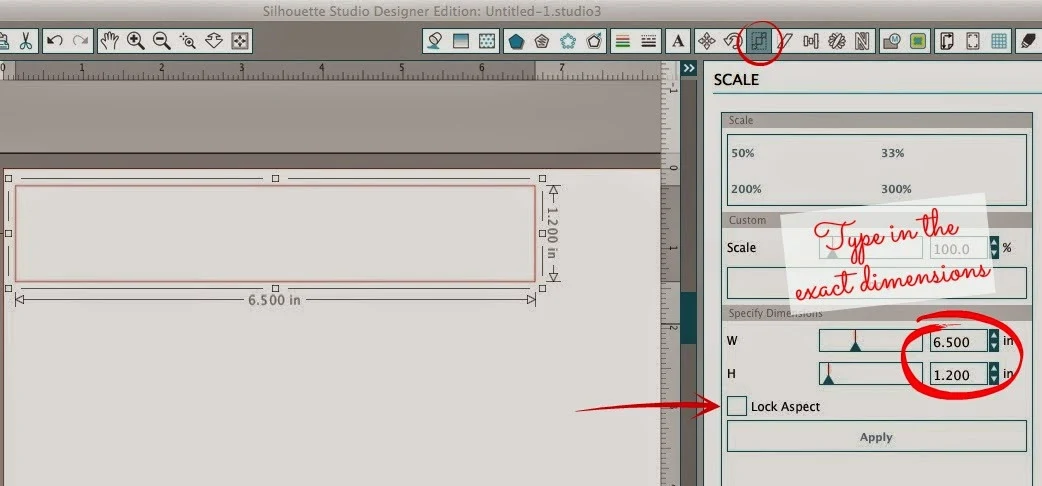Click the H value stepper arrows

pyautogui.click(x=994, y=374)
